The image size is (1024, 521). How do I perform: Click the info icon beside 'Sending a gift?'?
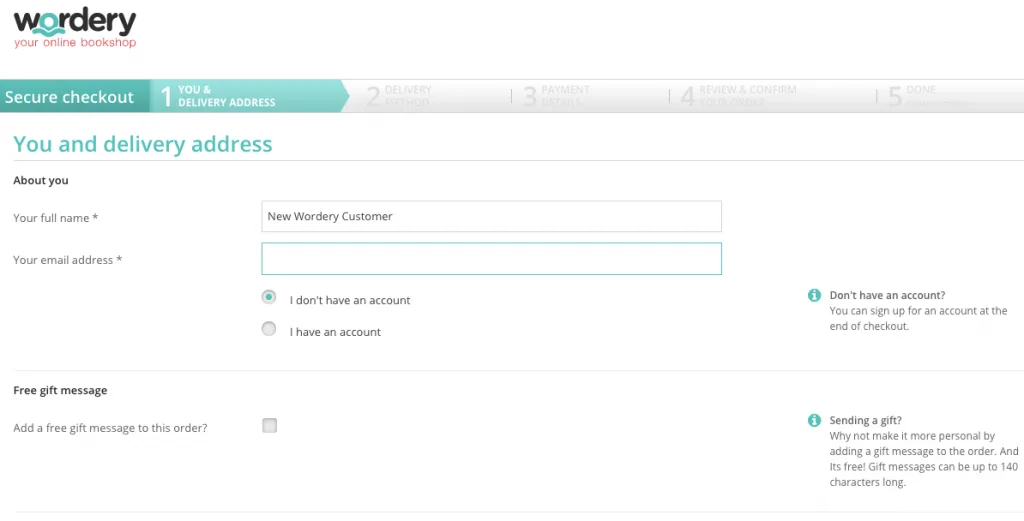[x=814, y=421]
